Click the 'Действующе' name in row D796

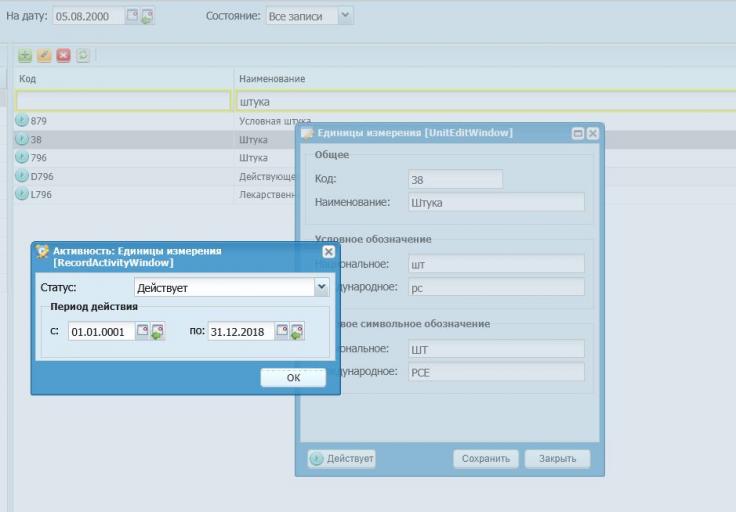[267, 176]
